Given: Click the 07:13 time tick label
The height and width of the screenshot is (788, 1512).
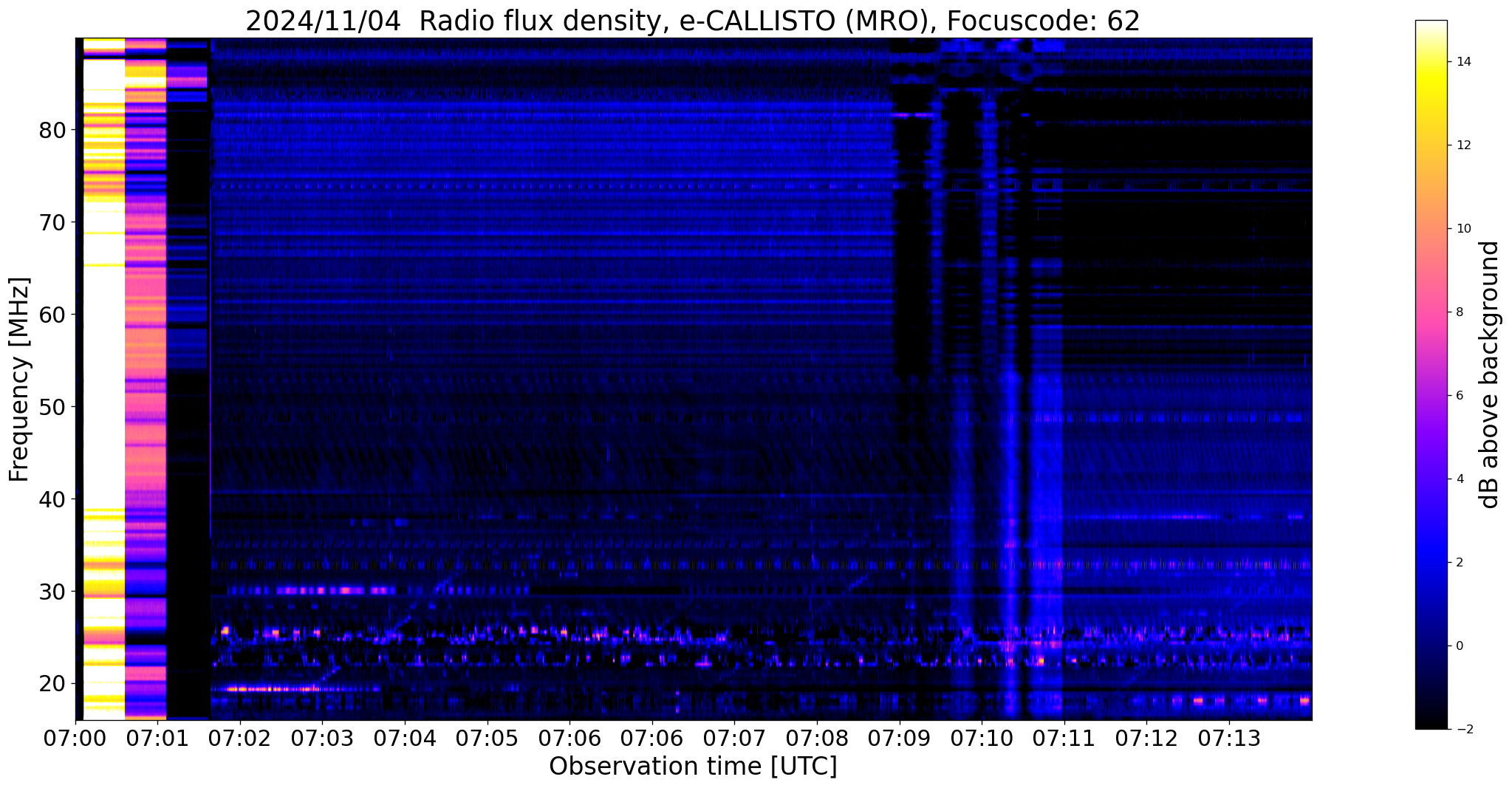Looking at the screenshot, I should click(x=1230, y=738).
